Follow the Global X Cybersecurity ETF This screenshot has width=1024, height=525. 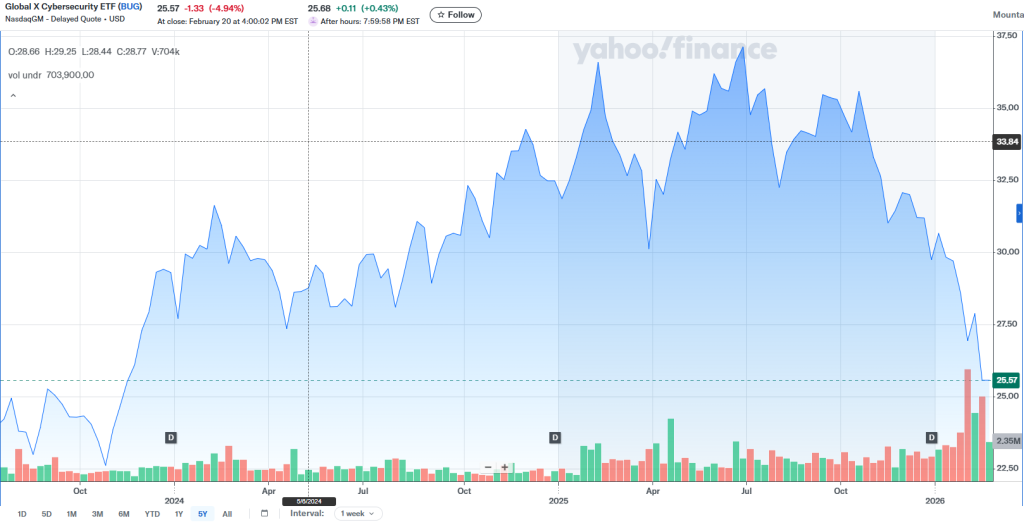pos(456,14)
